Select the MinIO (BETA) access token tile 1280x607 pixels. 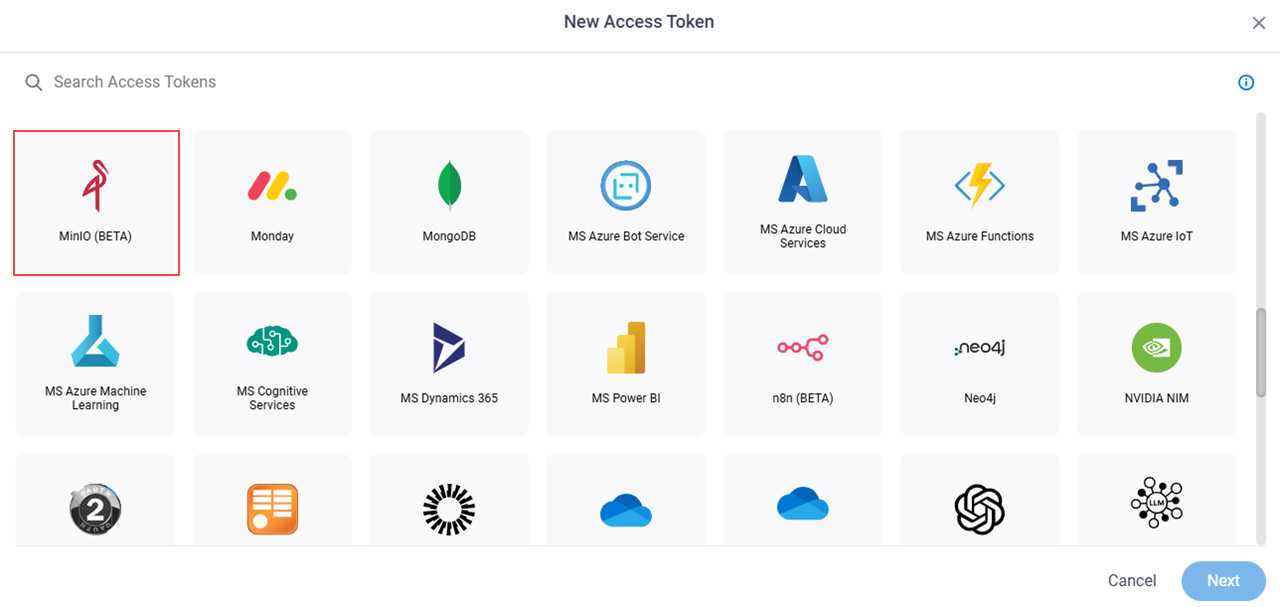click(x=96, y=202)
